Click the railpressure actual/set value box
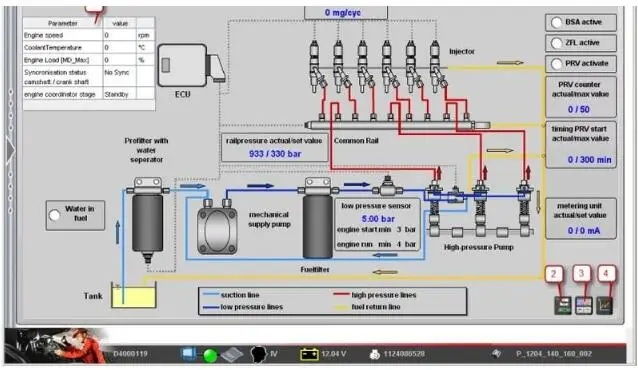Screen dimensions: 638x370 (x=275, y=147)
